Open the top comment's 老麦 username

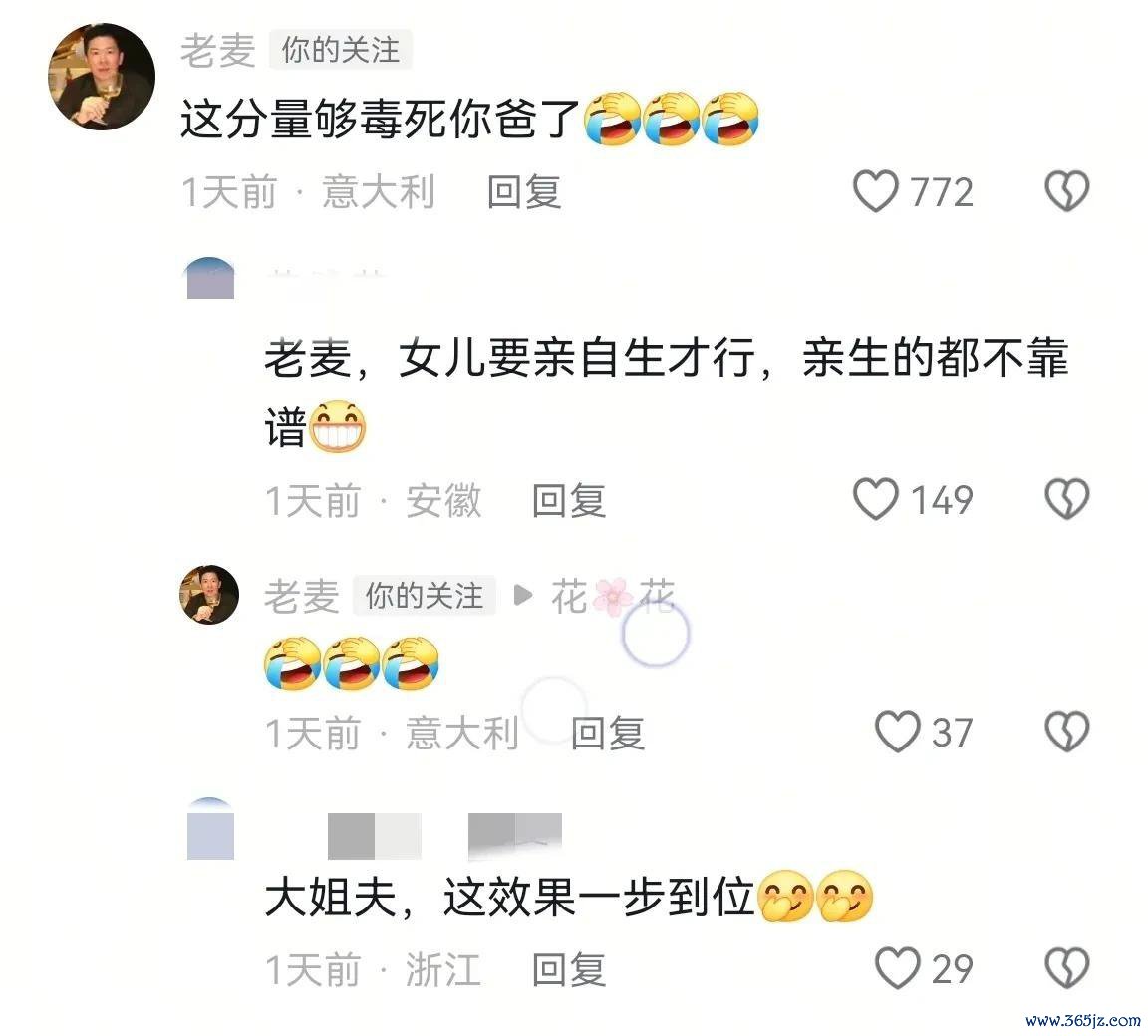pos(218,51)
